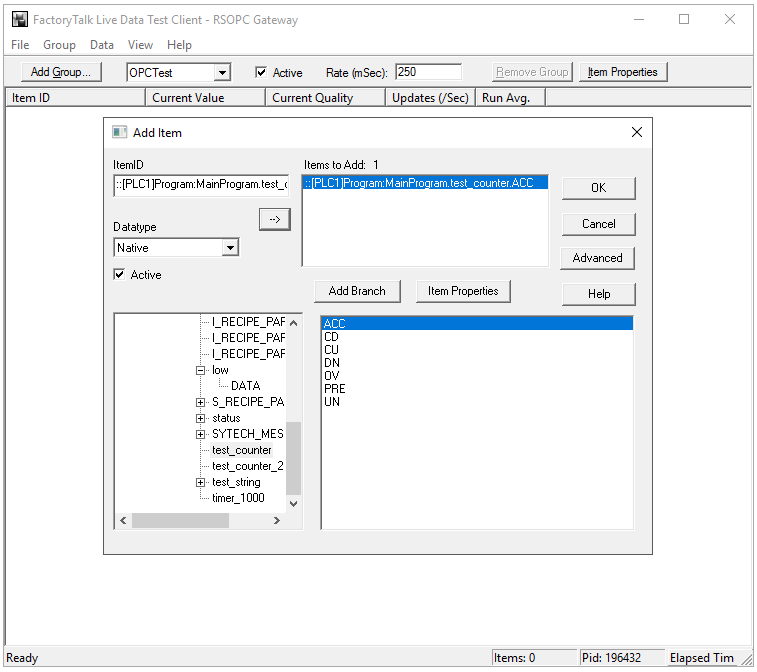The height and width of the screenshot is (672, 757).
Task: Click the tree scroll left arrow
Action: pos(123,520)
